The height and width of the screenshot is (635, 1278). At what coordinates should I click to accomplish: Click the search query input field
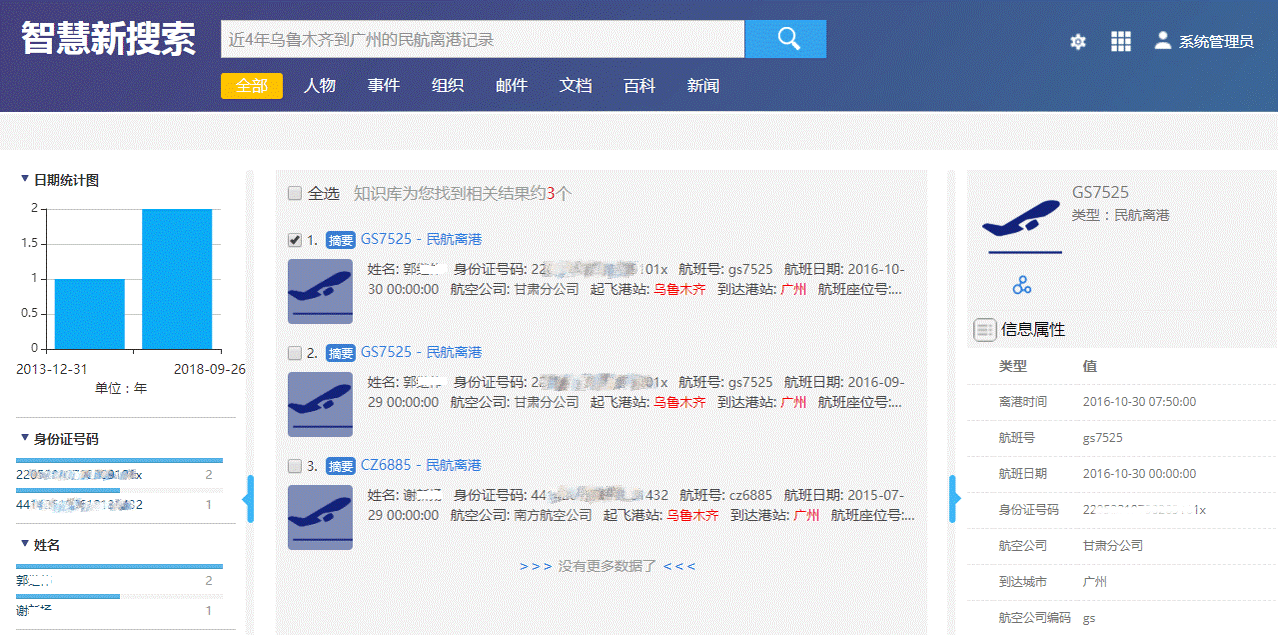point(482,40)
